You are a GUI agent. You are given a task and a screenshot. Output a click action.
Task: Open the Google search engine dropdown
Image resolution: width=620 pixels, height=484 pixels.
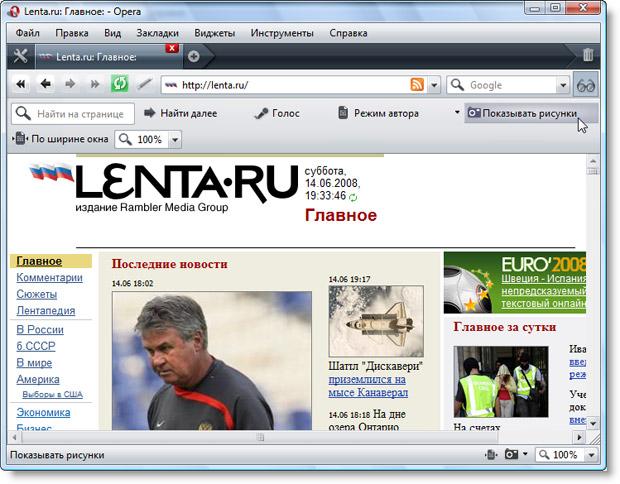[563, 85]
